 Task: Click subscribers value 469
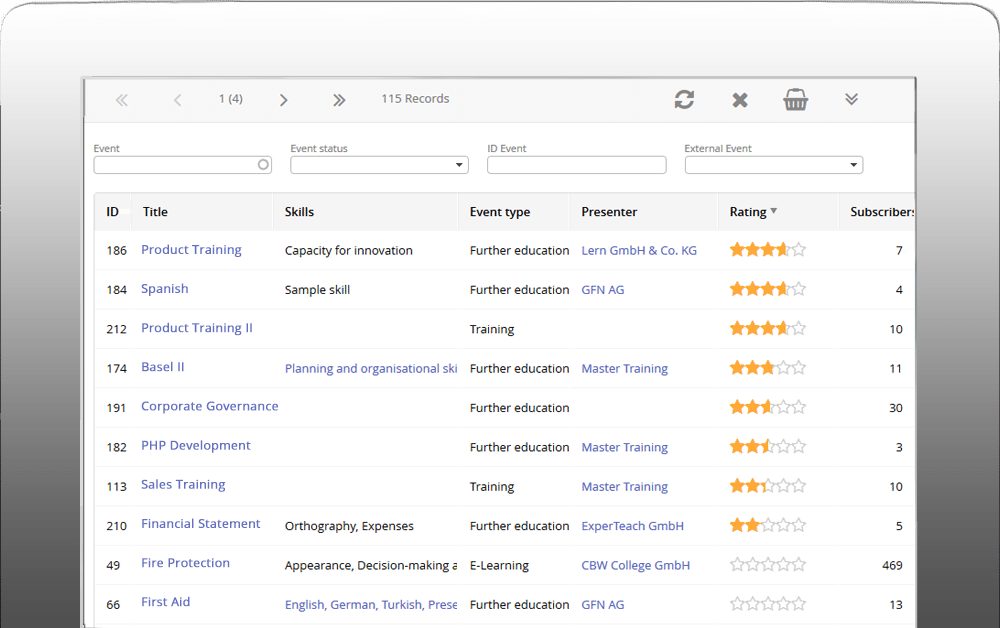point(892,566)
